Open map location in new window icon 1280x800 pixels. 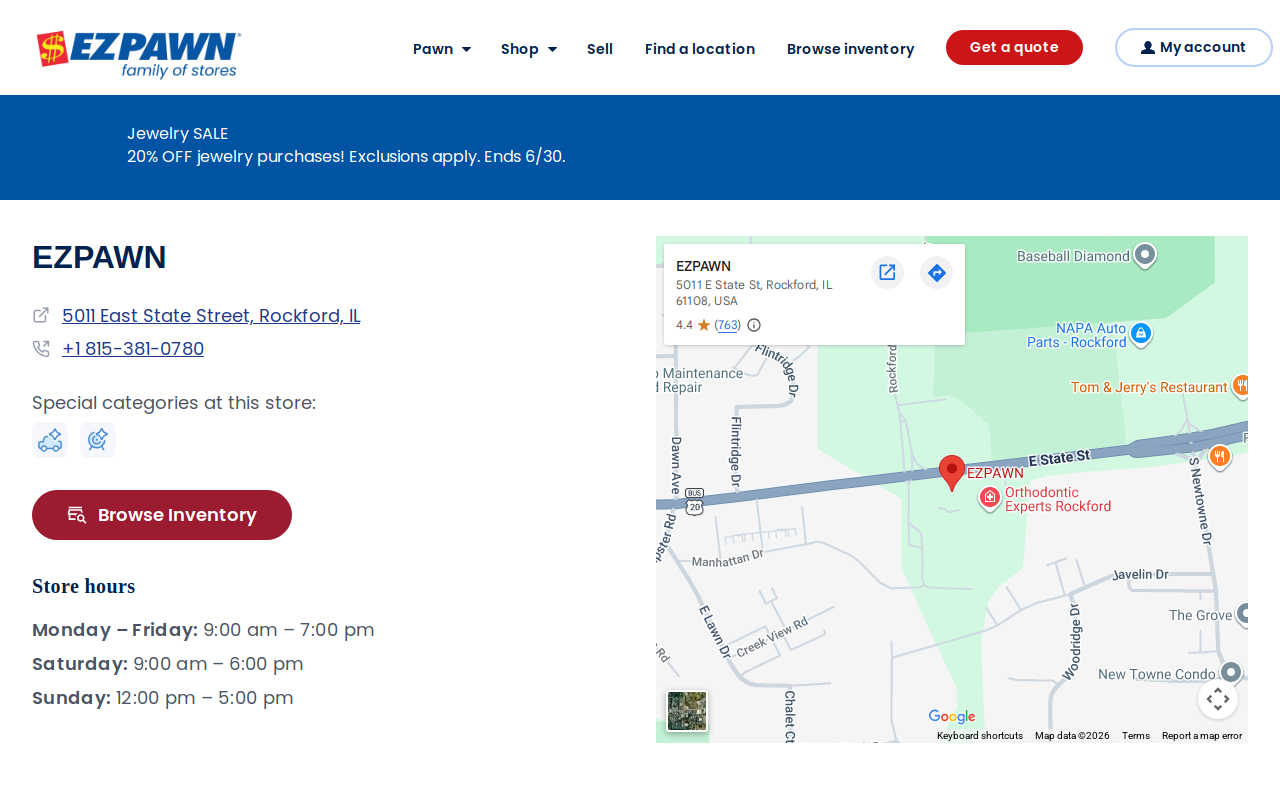[887, 272]
